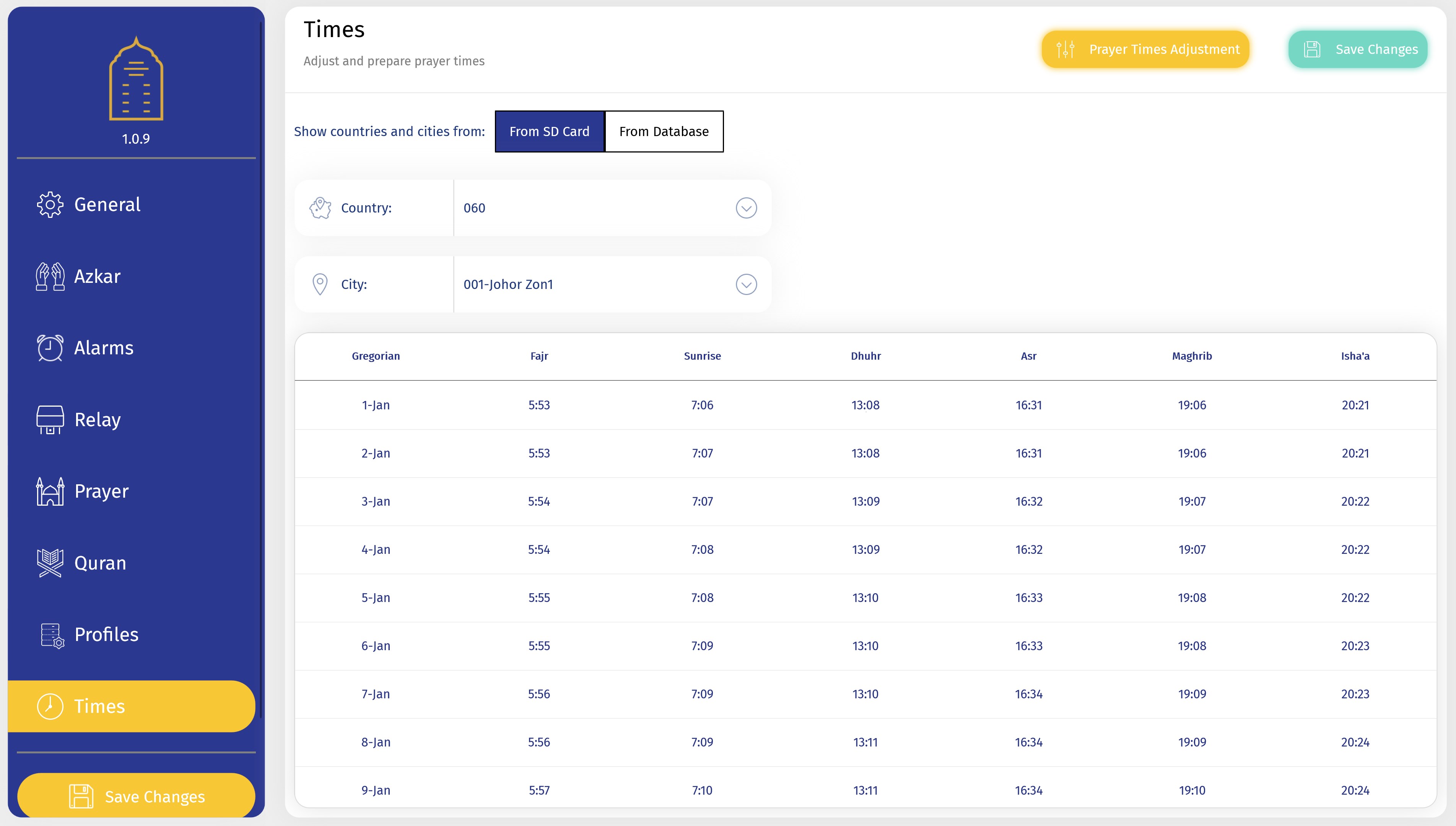Click the Quran book icon
1456x826 pixels.
pyautogui.click(x=50, y=563)
